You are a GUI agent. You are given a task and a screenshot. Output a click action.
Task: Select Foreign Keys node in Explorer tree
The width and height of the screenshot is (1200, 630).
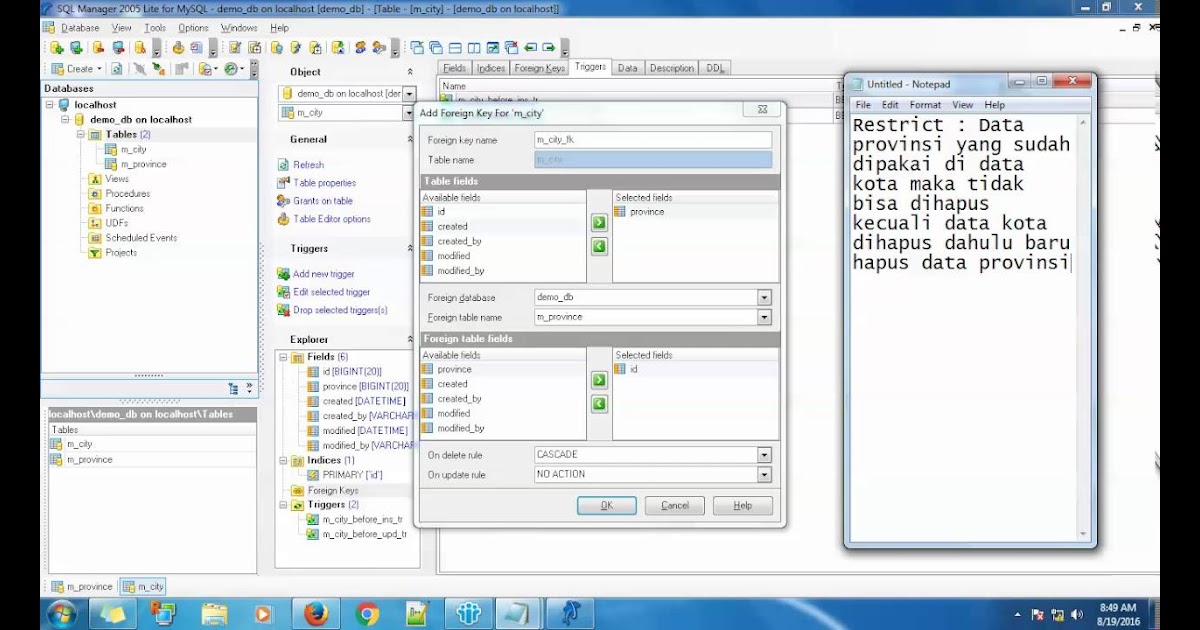[332, 491]
